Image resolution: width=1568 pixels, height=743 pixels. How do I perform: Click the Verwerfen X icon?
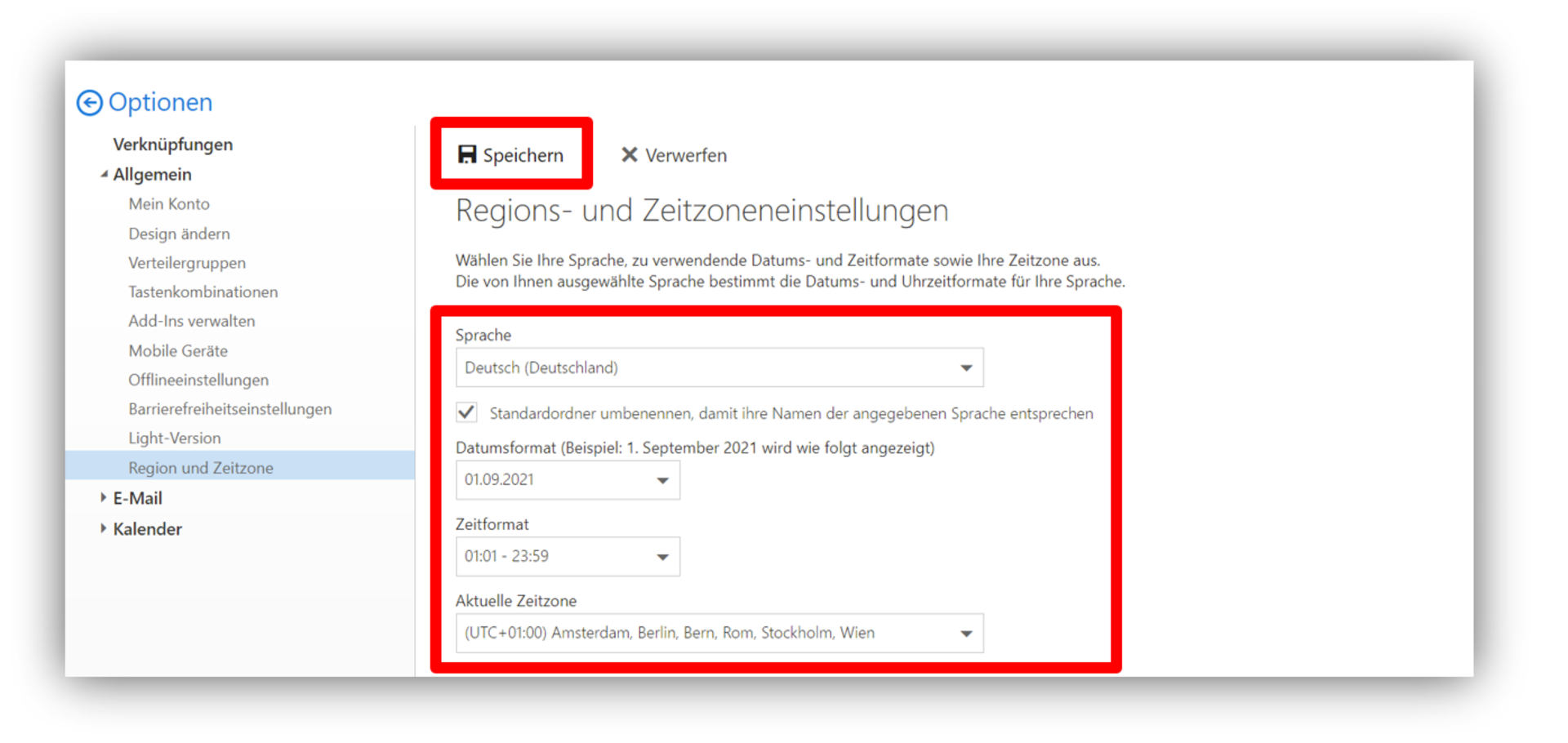629,155
